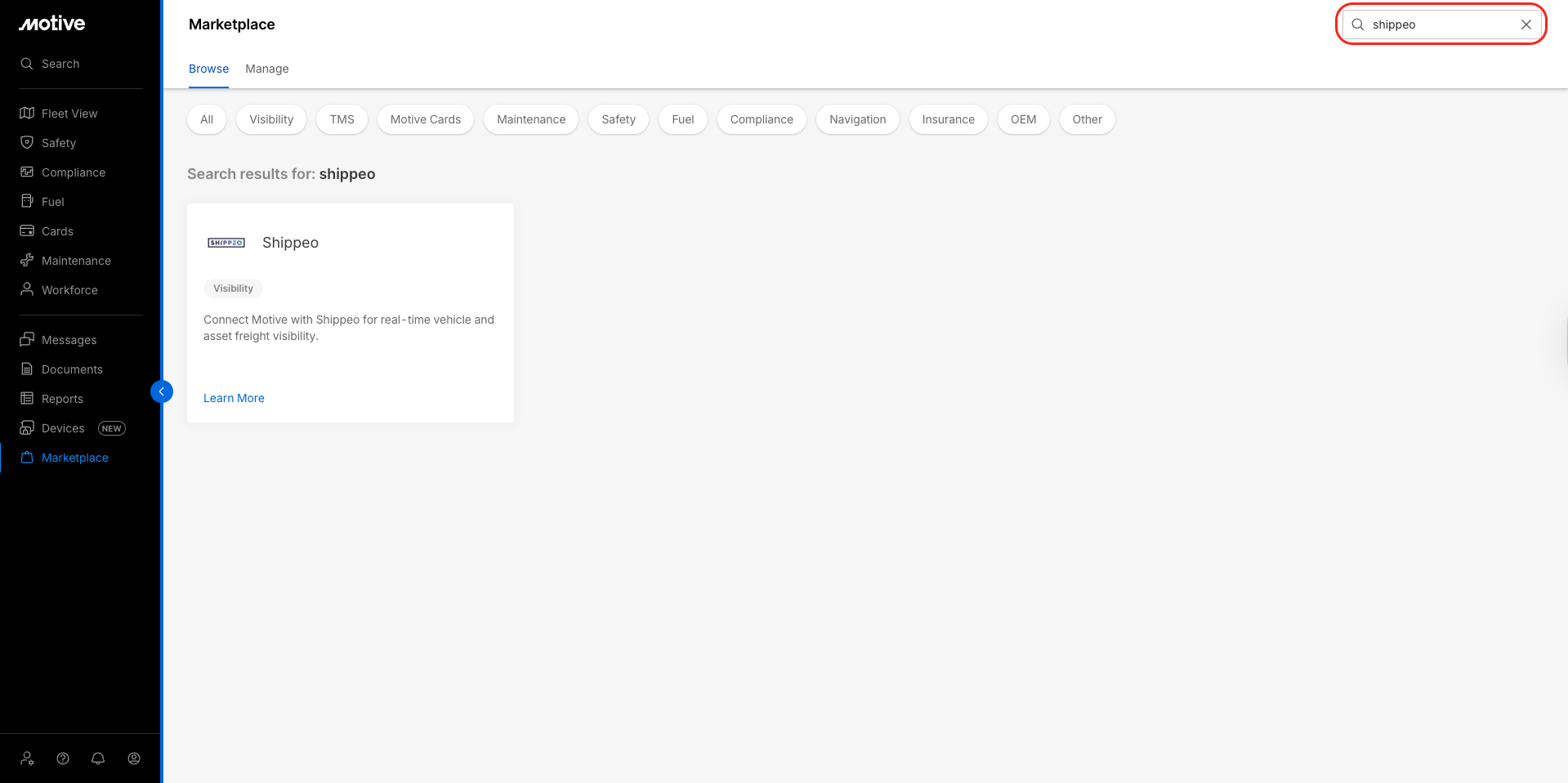Screen dimensions: 1568x783
Task: Filter by TMS category
Action: point(342,119)
